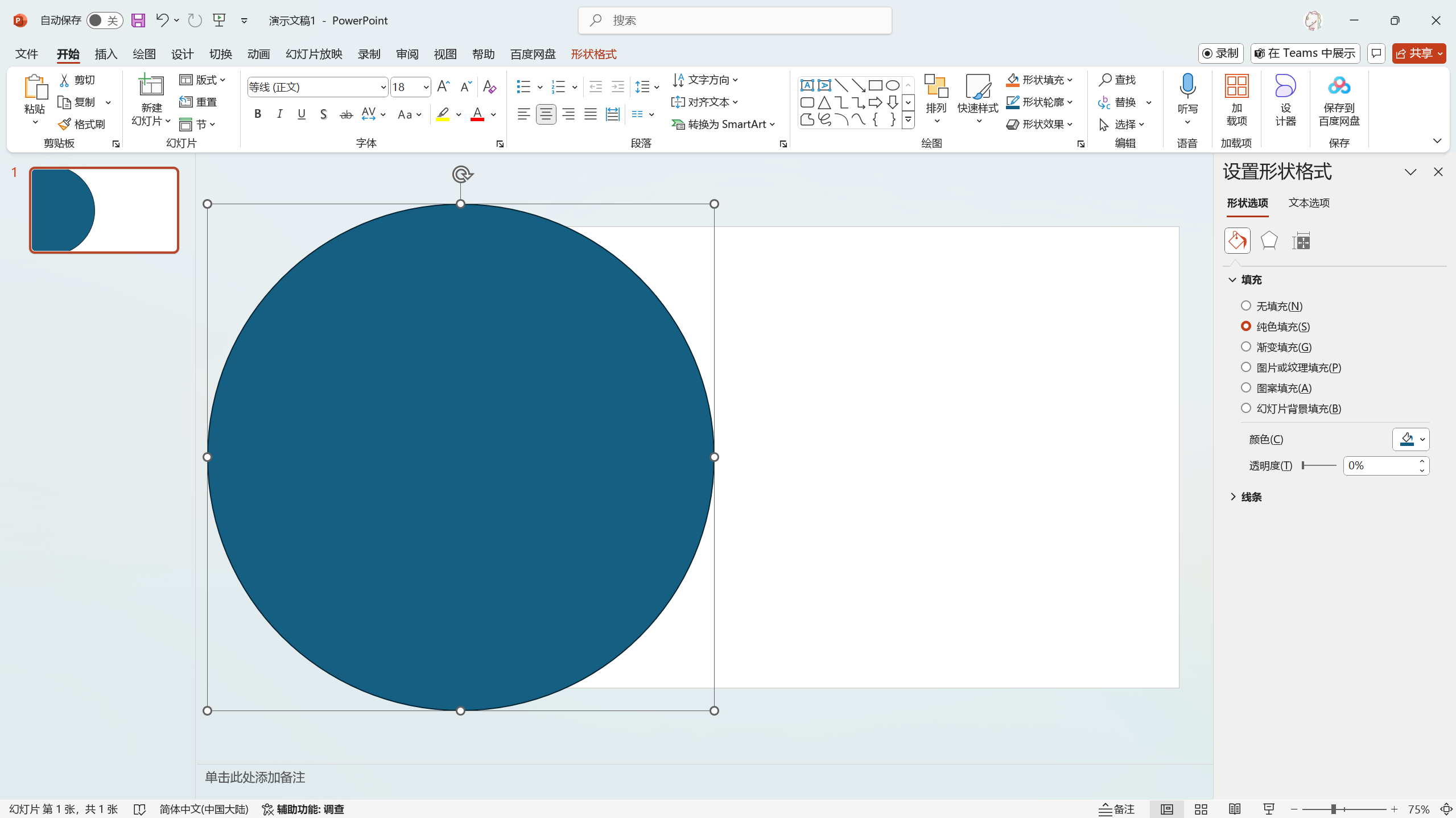Image resolution: width=1456 pixels, height=818 pixels.
Task: Collapse the Fill (填充) section
Action: tap(1246, 279)
